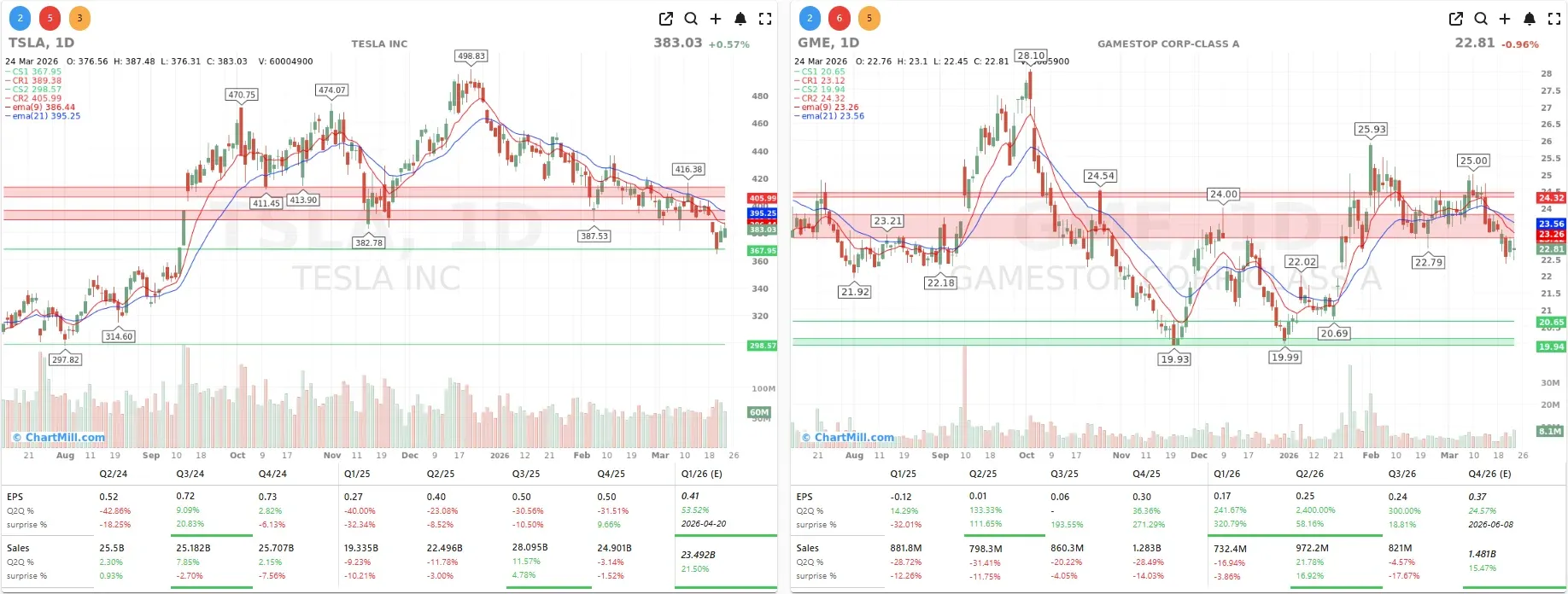Open ChartMill.com link on TSLA chart
1568x594 pixels.
coord(59,437)
